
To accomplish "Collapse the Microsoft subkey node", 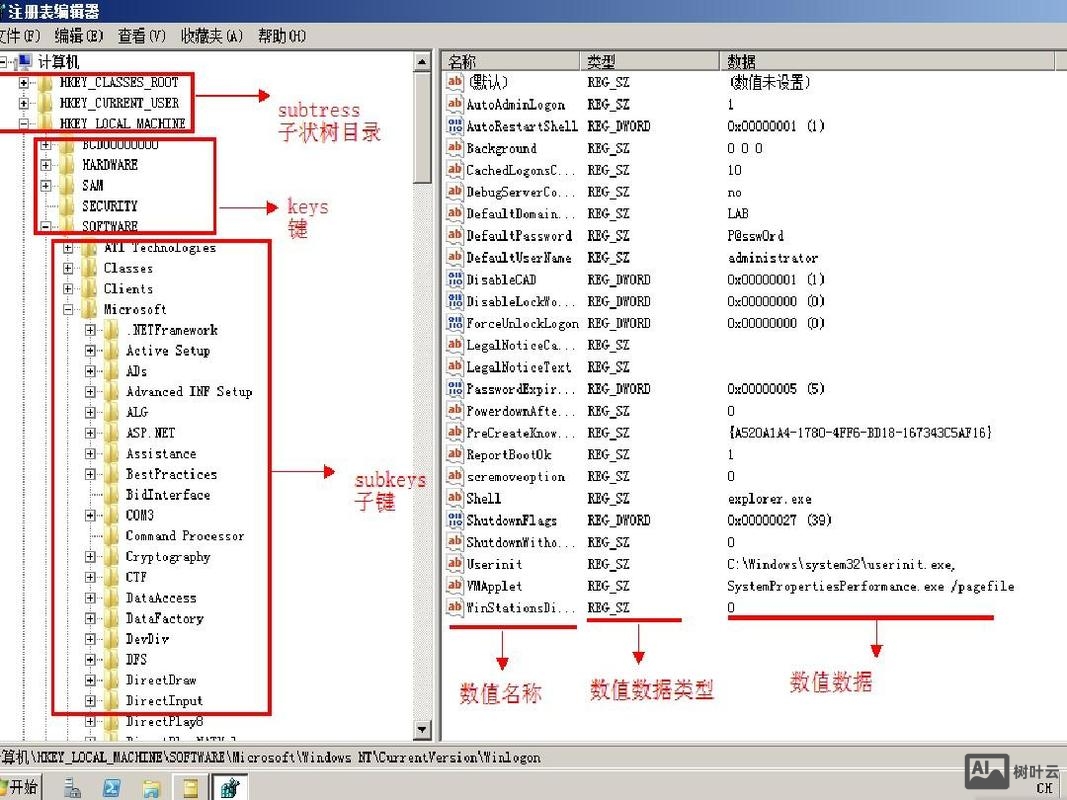I will [67, 310].
